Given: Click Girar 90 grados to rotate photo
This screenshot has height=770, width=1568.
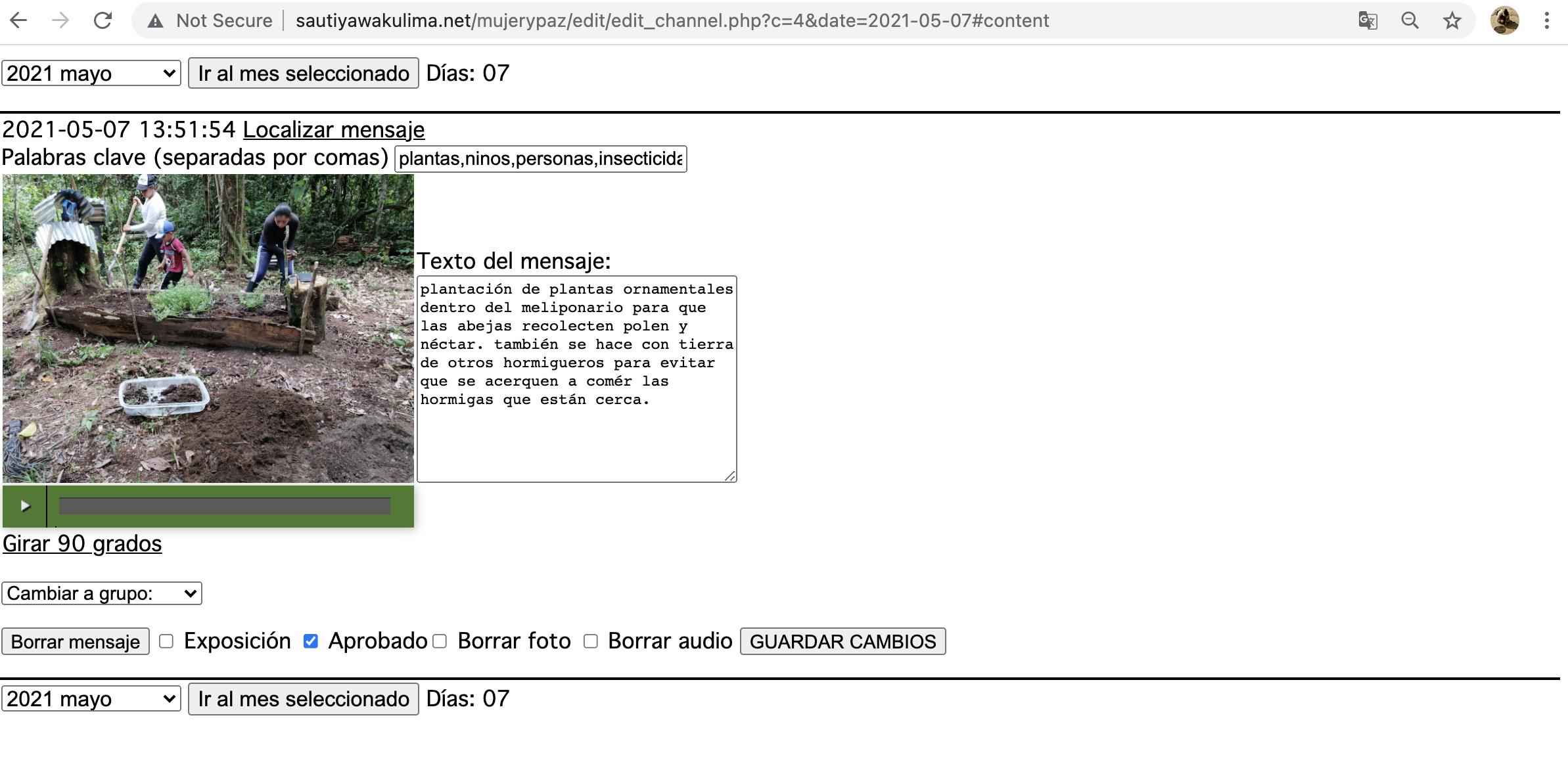Looking at the screenshot, I should [81, 543].
